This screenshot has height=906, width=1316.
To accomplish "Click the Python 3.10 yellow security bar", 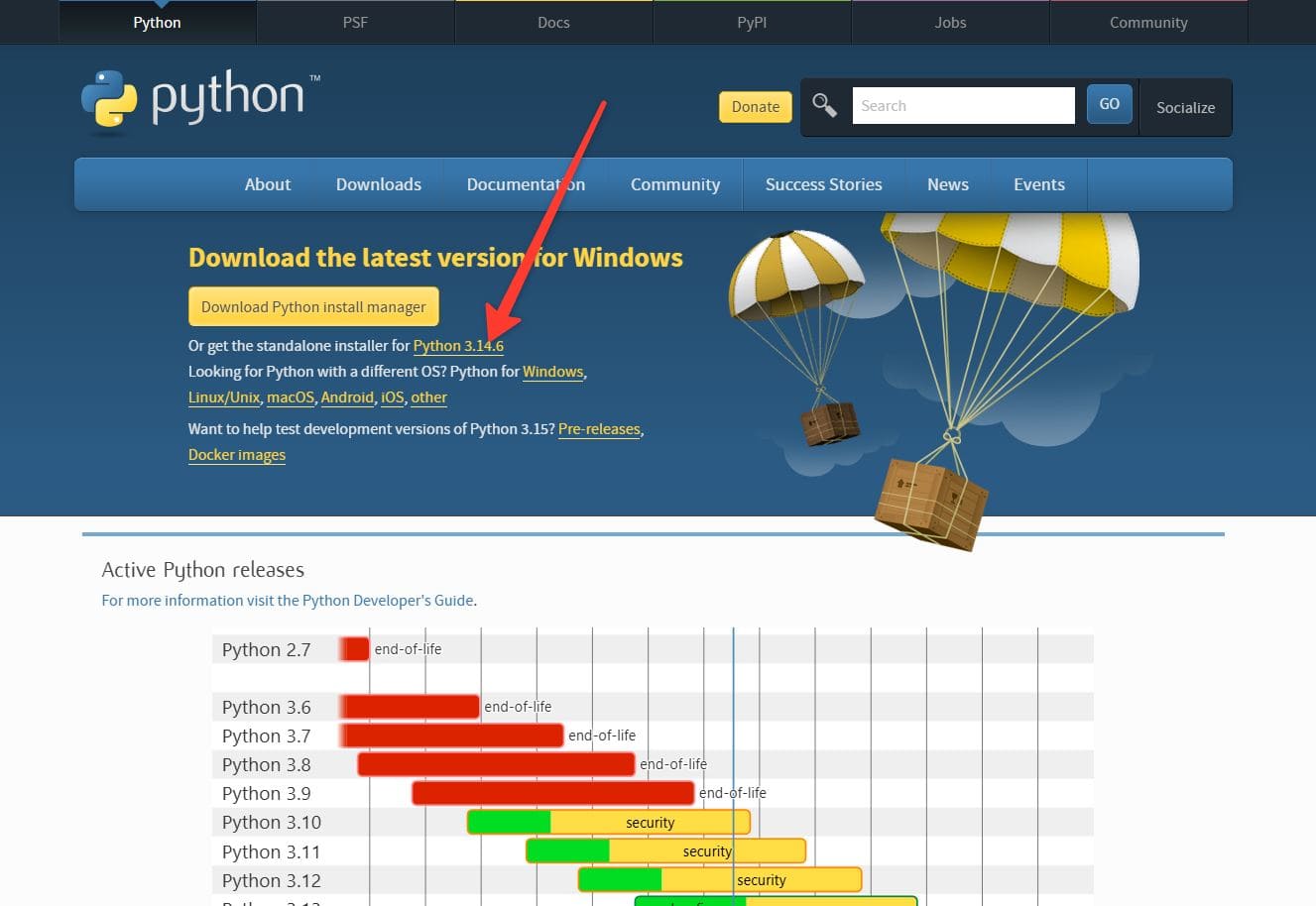I will pos(651,822).
